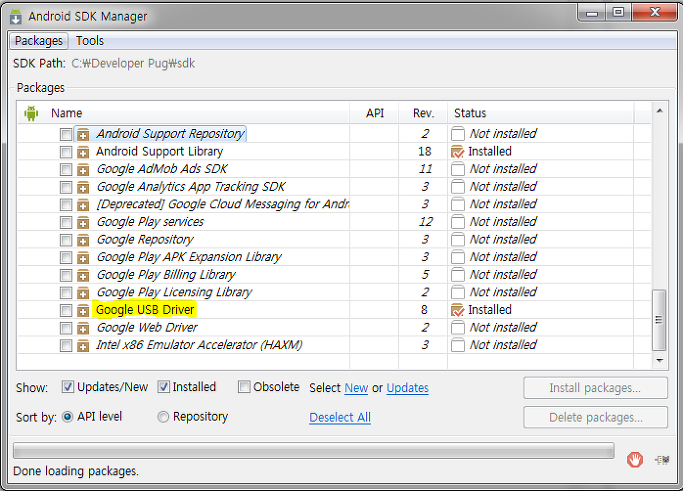The image size is (683, 491).
Task: Select the API level sort radio button
Action: 68,417
